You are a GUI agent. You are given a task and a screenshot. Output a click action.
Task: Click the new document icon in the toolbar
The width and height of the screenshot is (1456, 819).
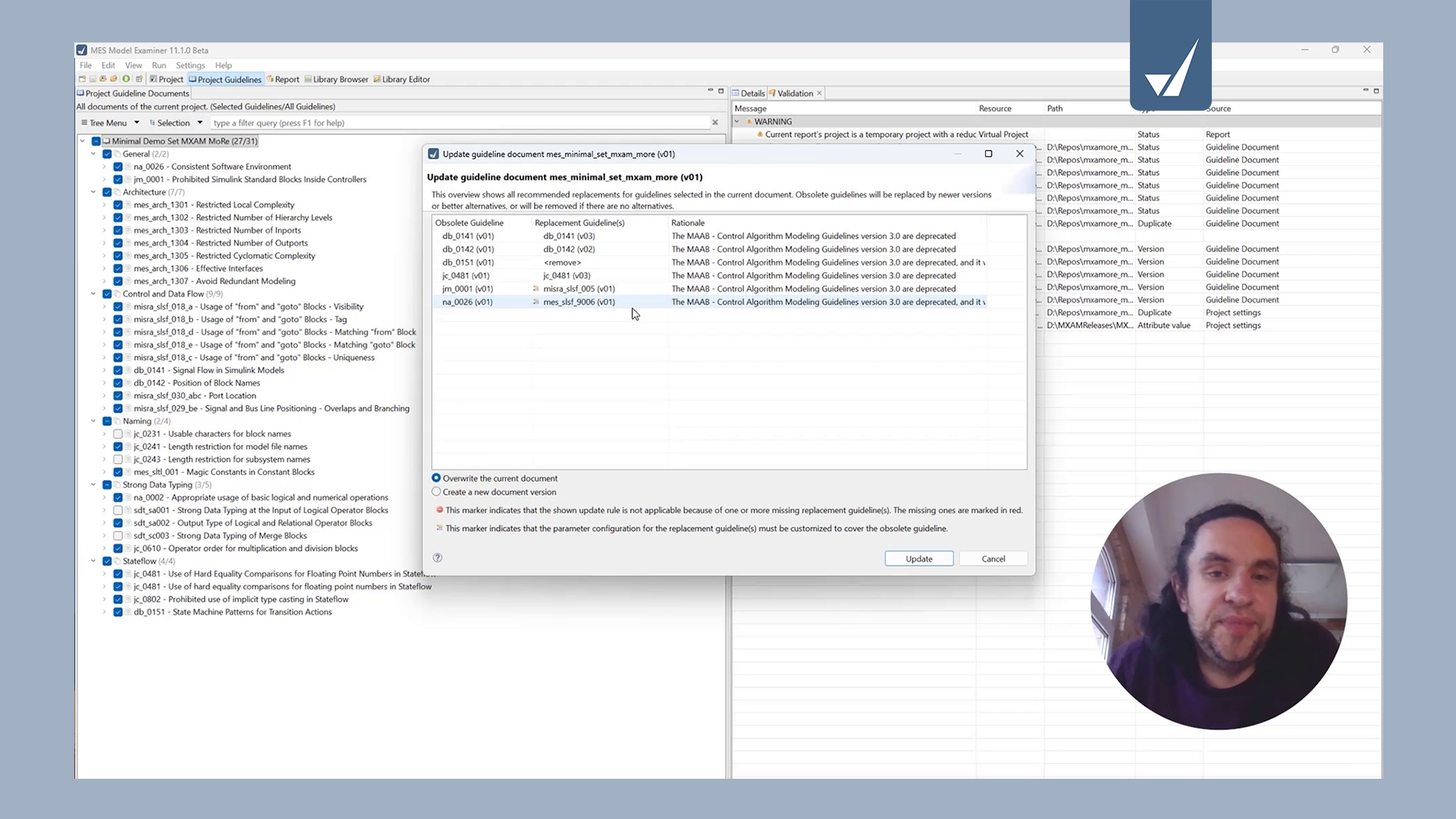click(x=81, y=79)
